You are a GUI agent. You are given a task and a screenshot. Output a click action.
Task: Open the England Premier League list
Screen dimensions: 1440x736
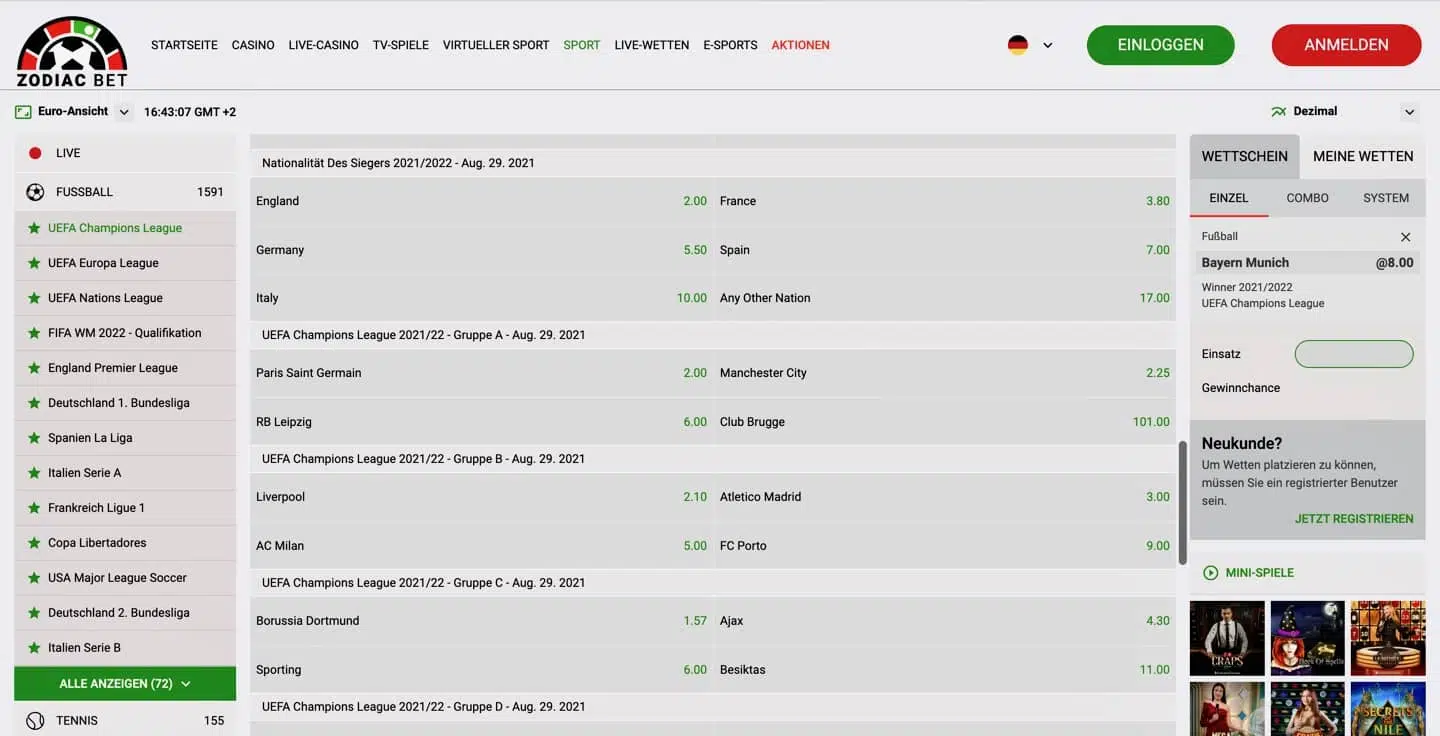pos(125,368)
